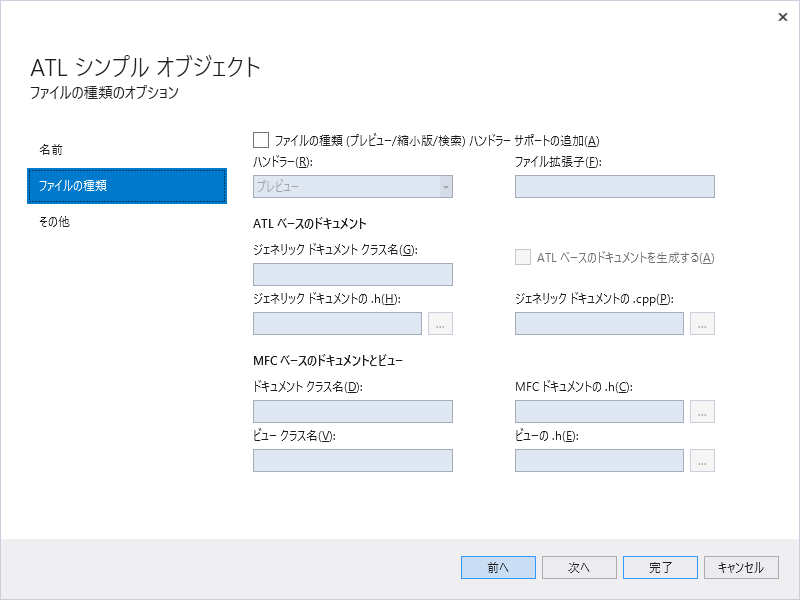Browse for ビューの .h file

702,460
